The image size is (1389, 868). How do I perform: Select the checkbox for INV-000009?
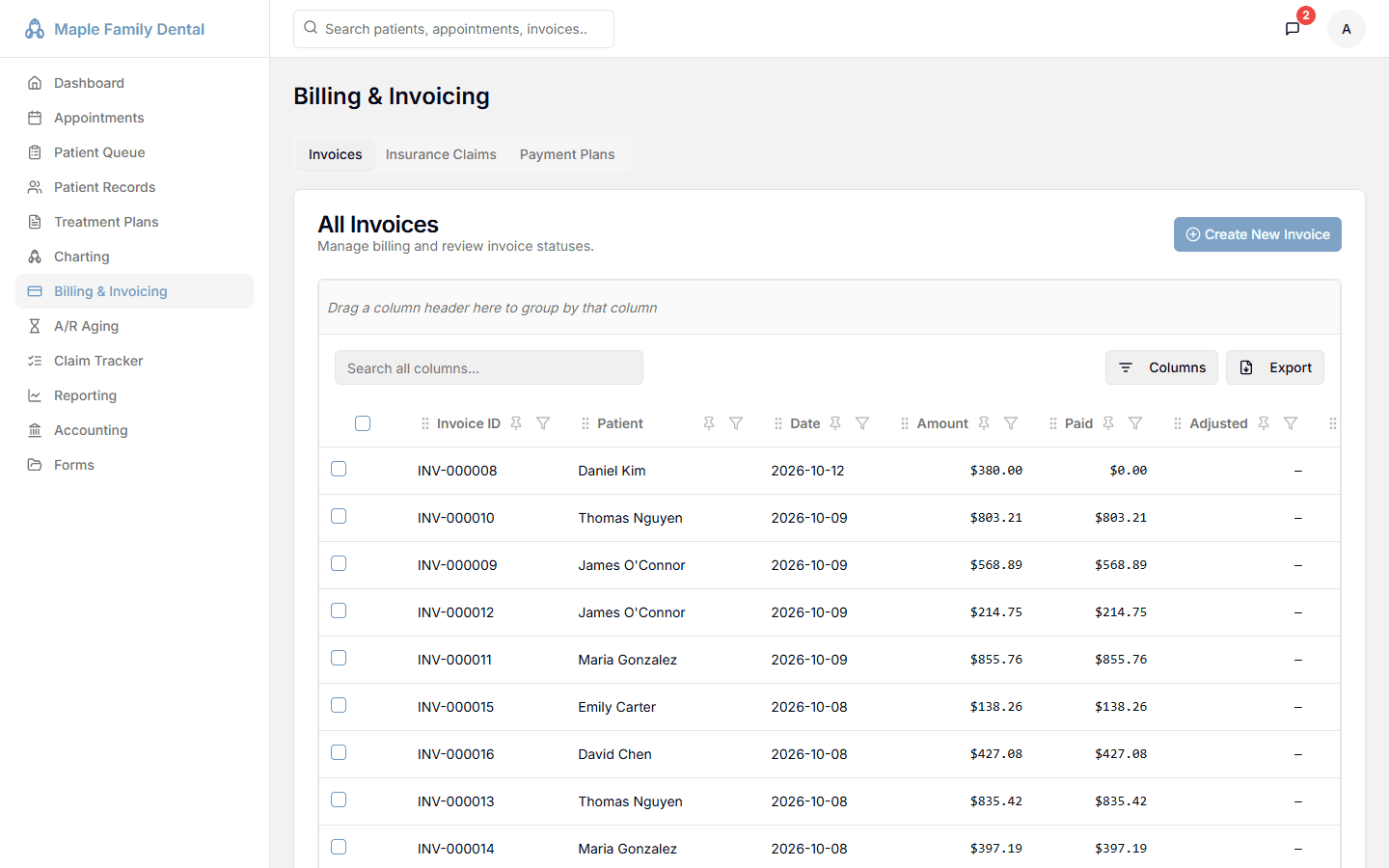[x=339, y=563]
